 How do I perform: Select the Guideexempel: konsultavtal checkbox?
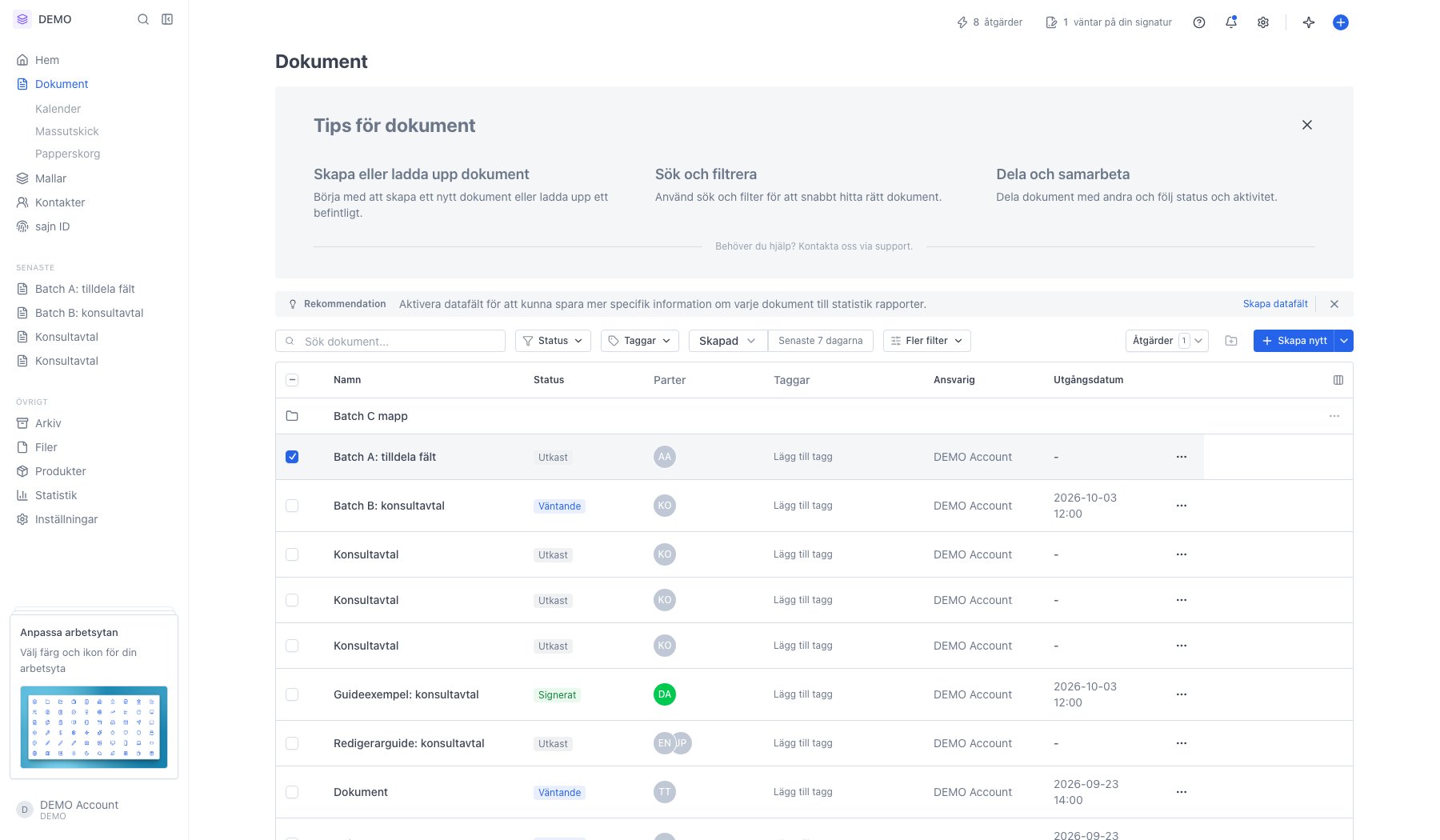[x=292, y=694]
